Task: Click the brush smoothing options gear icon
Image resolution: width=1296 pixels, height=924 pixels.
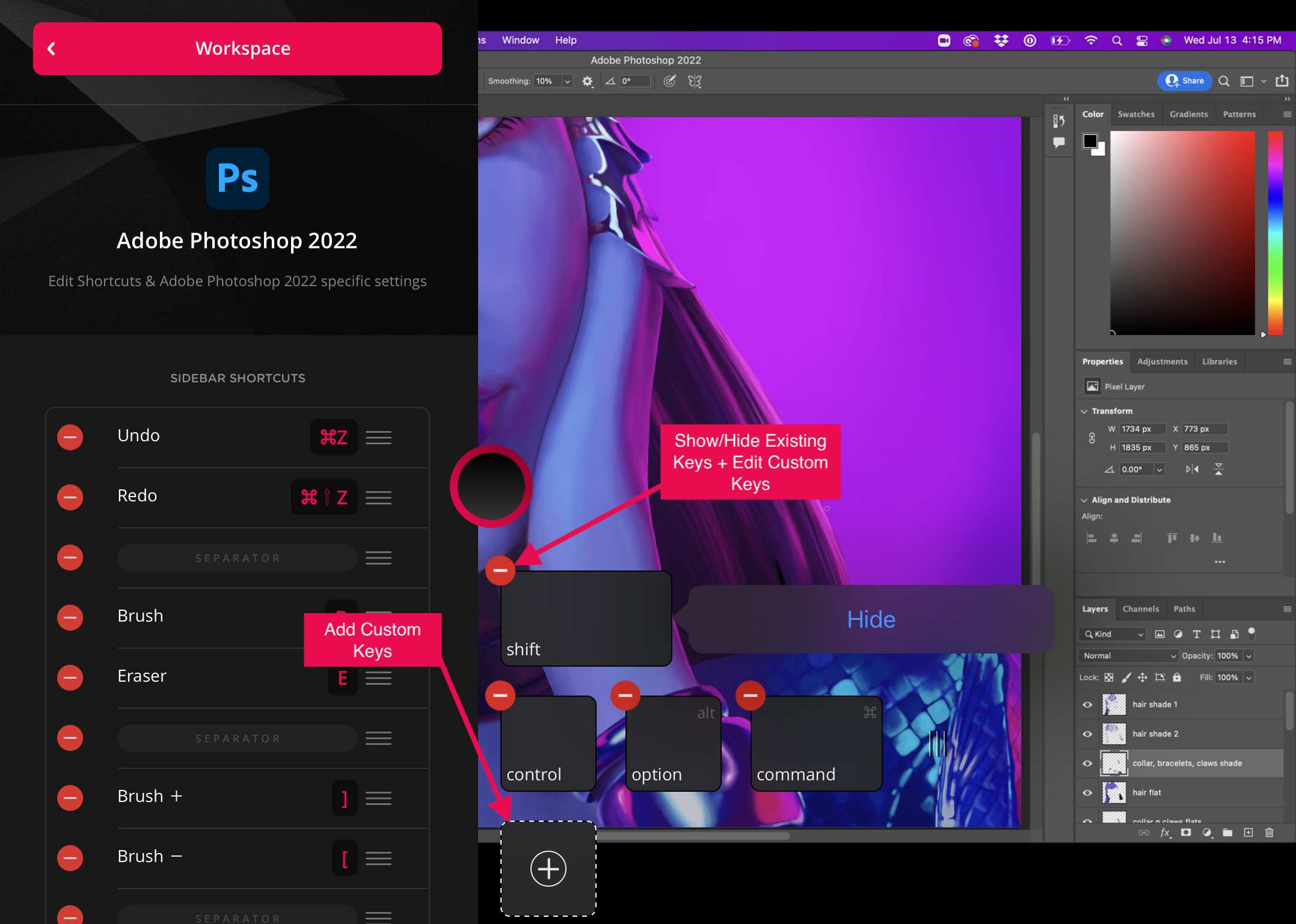Action: pos(588,81)
